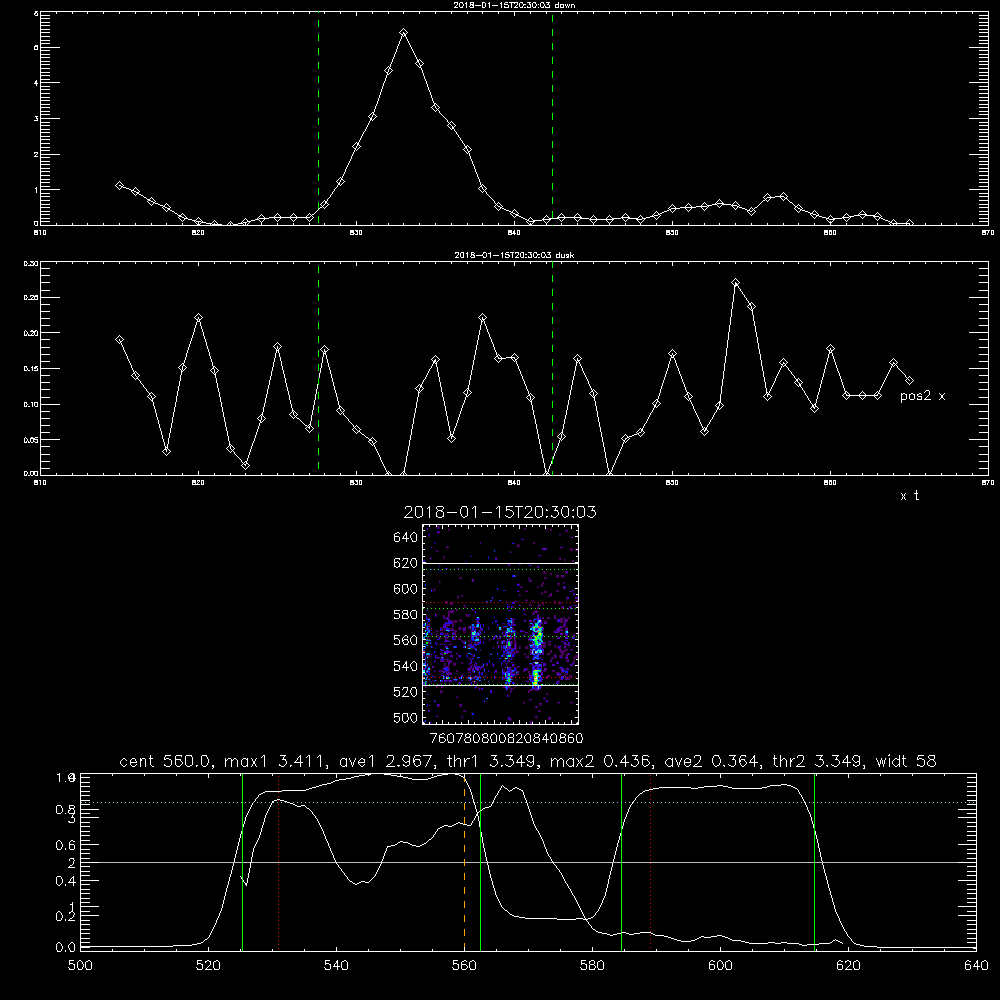Click bottom plot x-axis label '640'
This screenshot has width=1000, height=1000.
coord(976,966)
